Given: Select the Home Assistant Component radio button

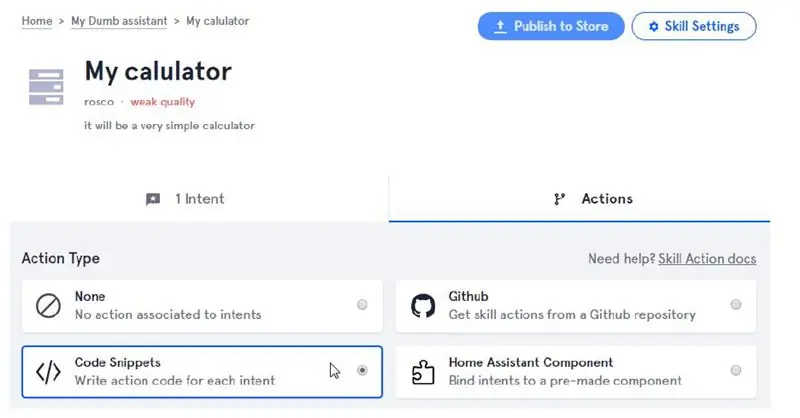Looking at the screenshot, I should 736,371.
